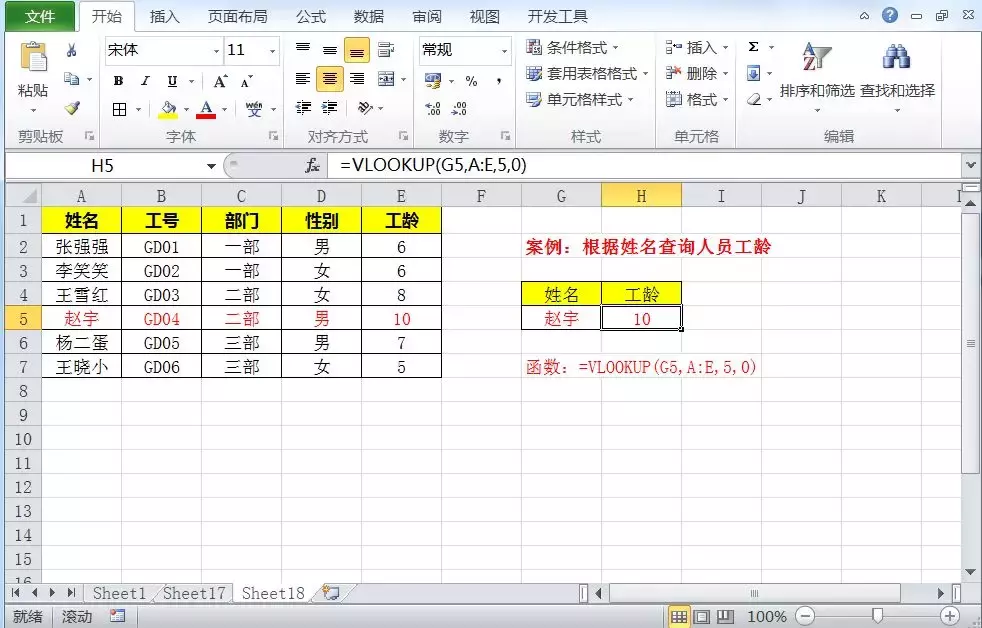Apply Comma Style format
The width and height of the screenshot is (982, 628).
499,81
